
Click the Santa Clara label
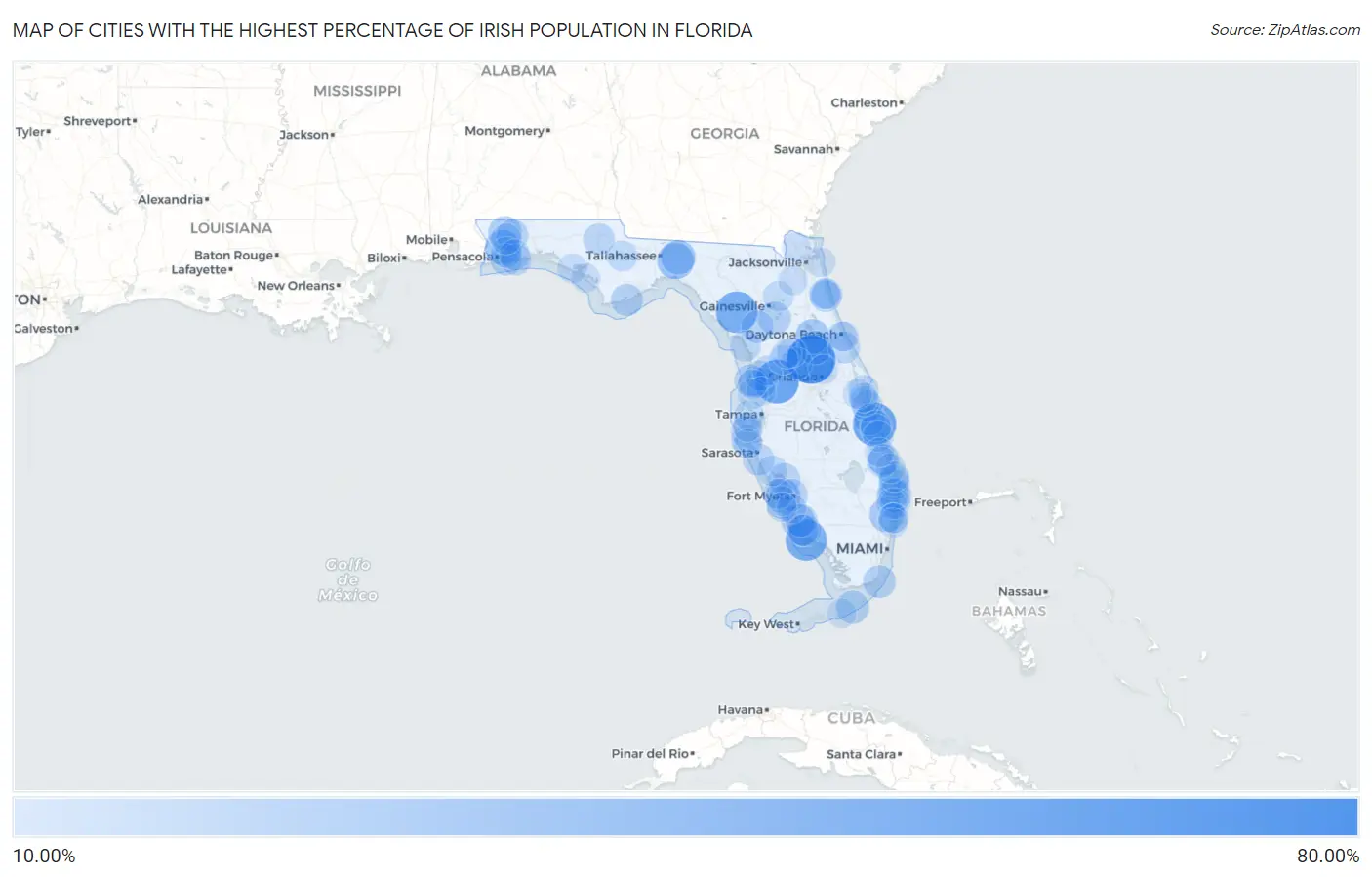861,754
